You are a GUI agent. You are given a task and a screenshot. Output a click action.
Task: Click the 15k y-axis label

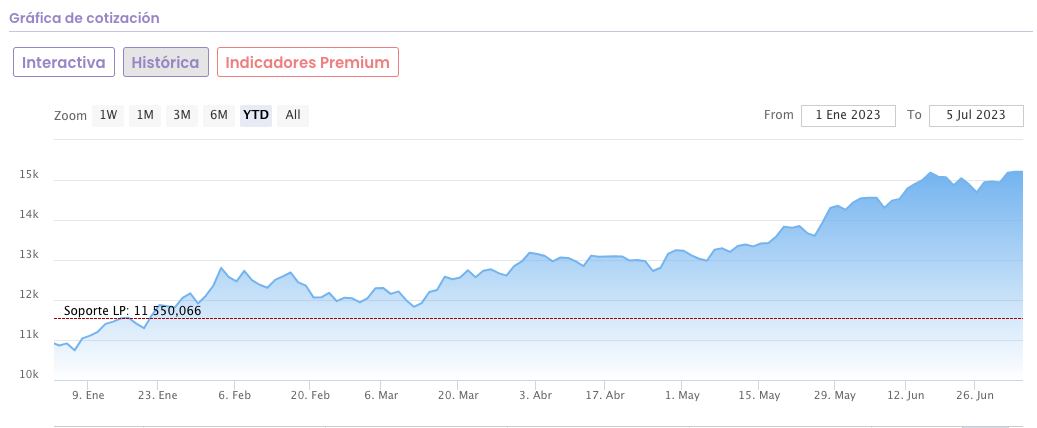[28, 175]
